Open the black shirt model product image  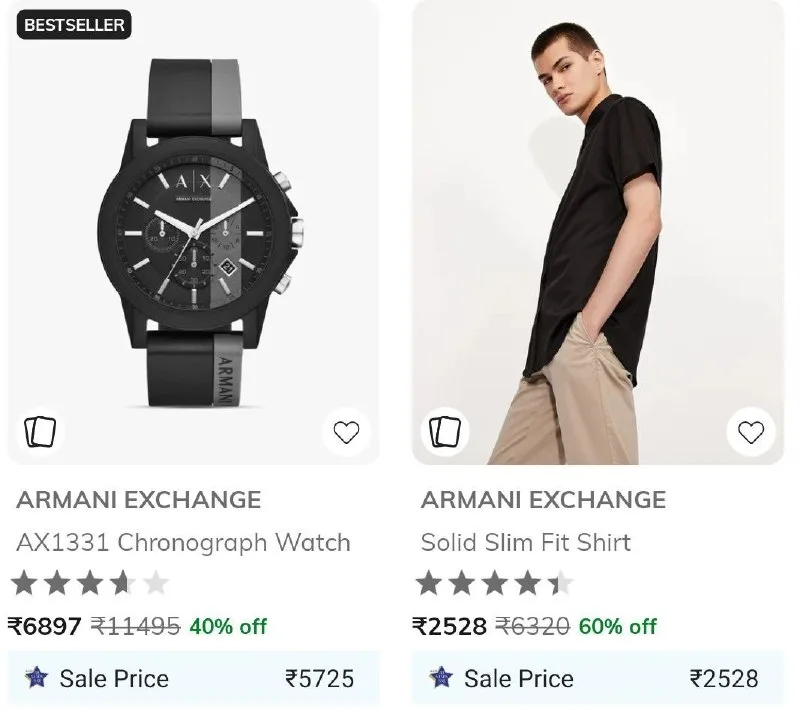point(598,232)
